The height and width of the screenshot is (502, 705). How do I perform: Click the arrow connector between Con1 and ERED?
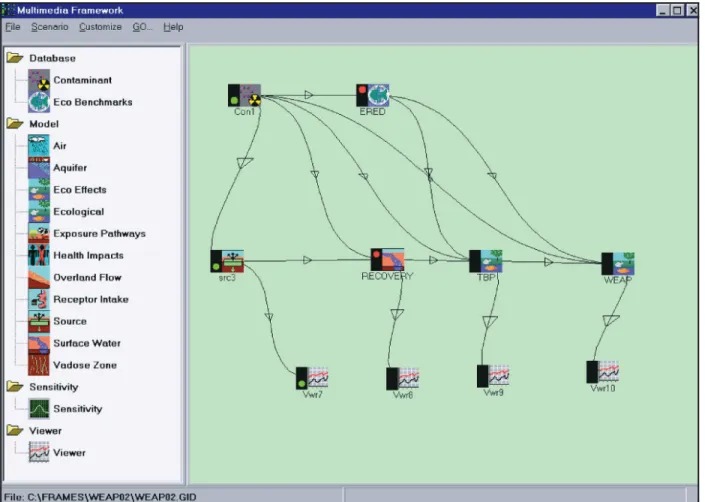[x=308, y=95]
